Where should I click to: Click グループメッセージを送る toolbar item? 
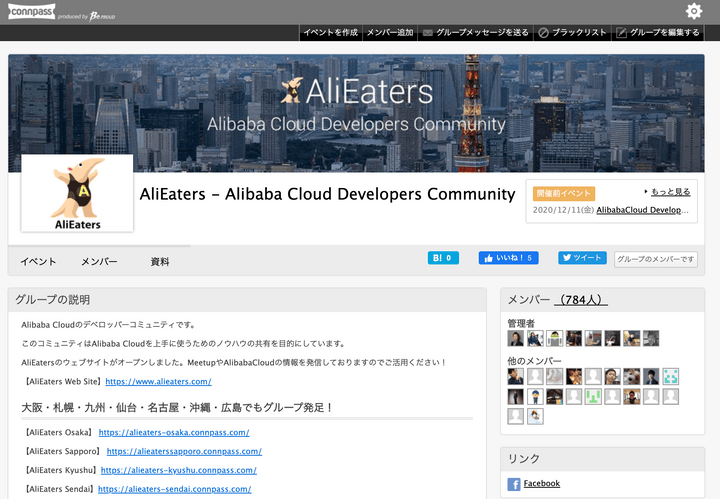(x=475, y=33)
